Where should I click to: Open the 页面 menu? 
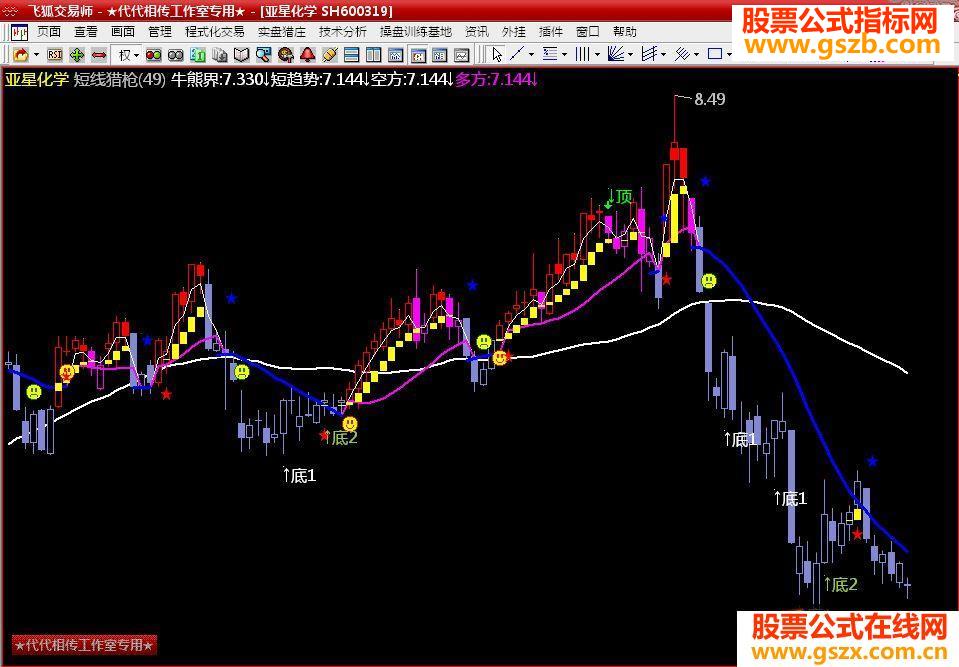pyautogui.click(x=49, y=32)
